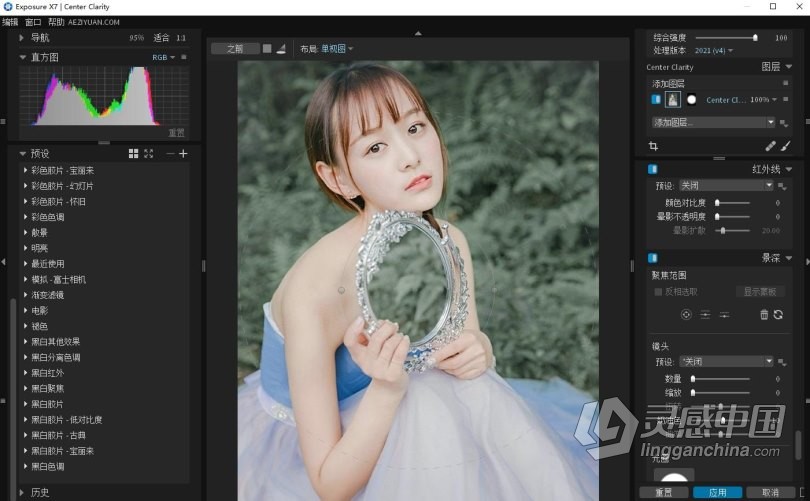Screen dimensions: 810x501
Task: Adjust the 镜头 数量 slider
Action: pyautogui.click(x=720, y=379)
